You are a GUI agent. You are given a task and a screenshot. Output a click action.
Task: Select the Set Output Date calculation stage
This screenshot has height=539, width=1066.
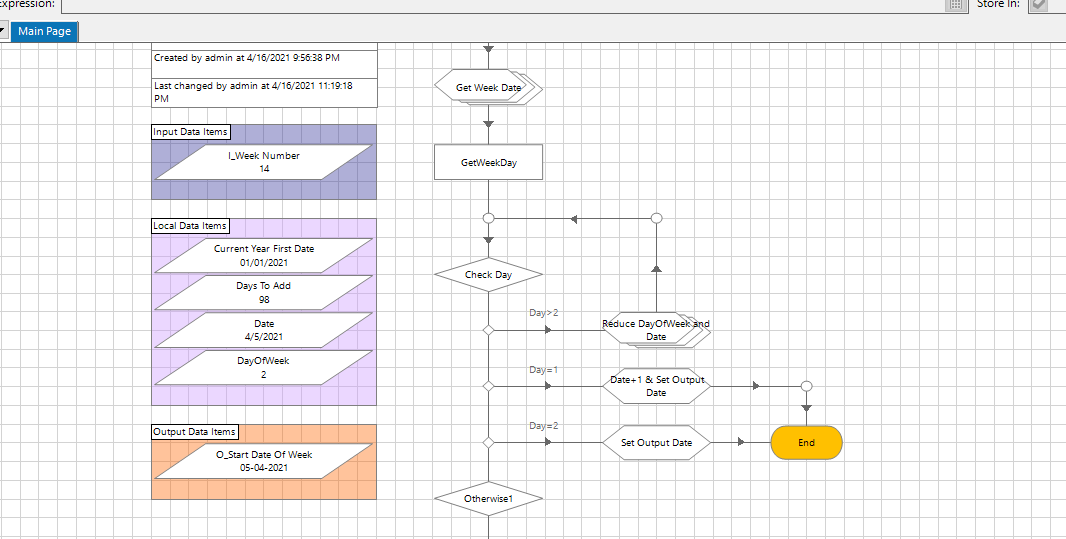point(656,442)
